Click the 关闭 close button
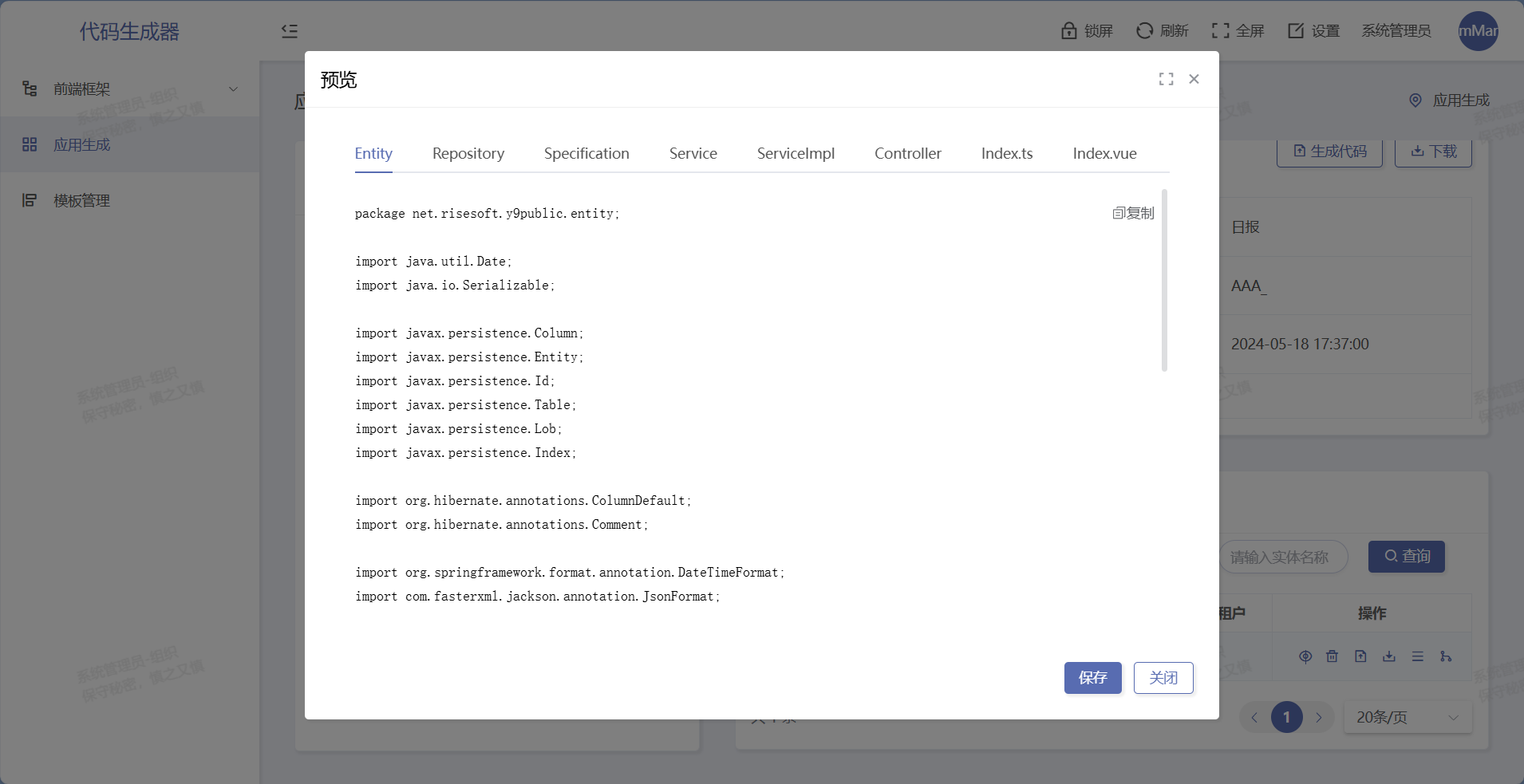Screen dimensions: 1524x784 pos(1163,678)
